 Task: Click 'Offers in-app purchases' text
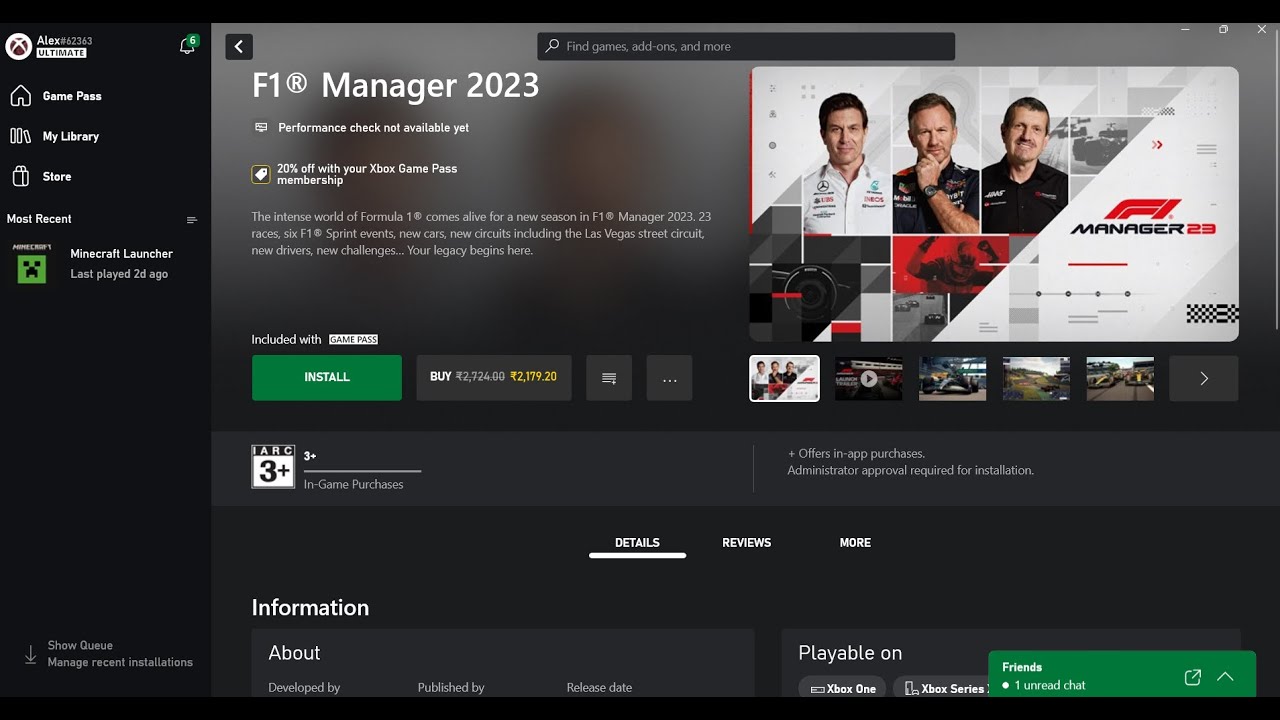click(857, 454)
